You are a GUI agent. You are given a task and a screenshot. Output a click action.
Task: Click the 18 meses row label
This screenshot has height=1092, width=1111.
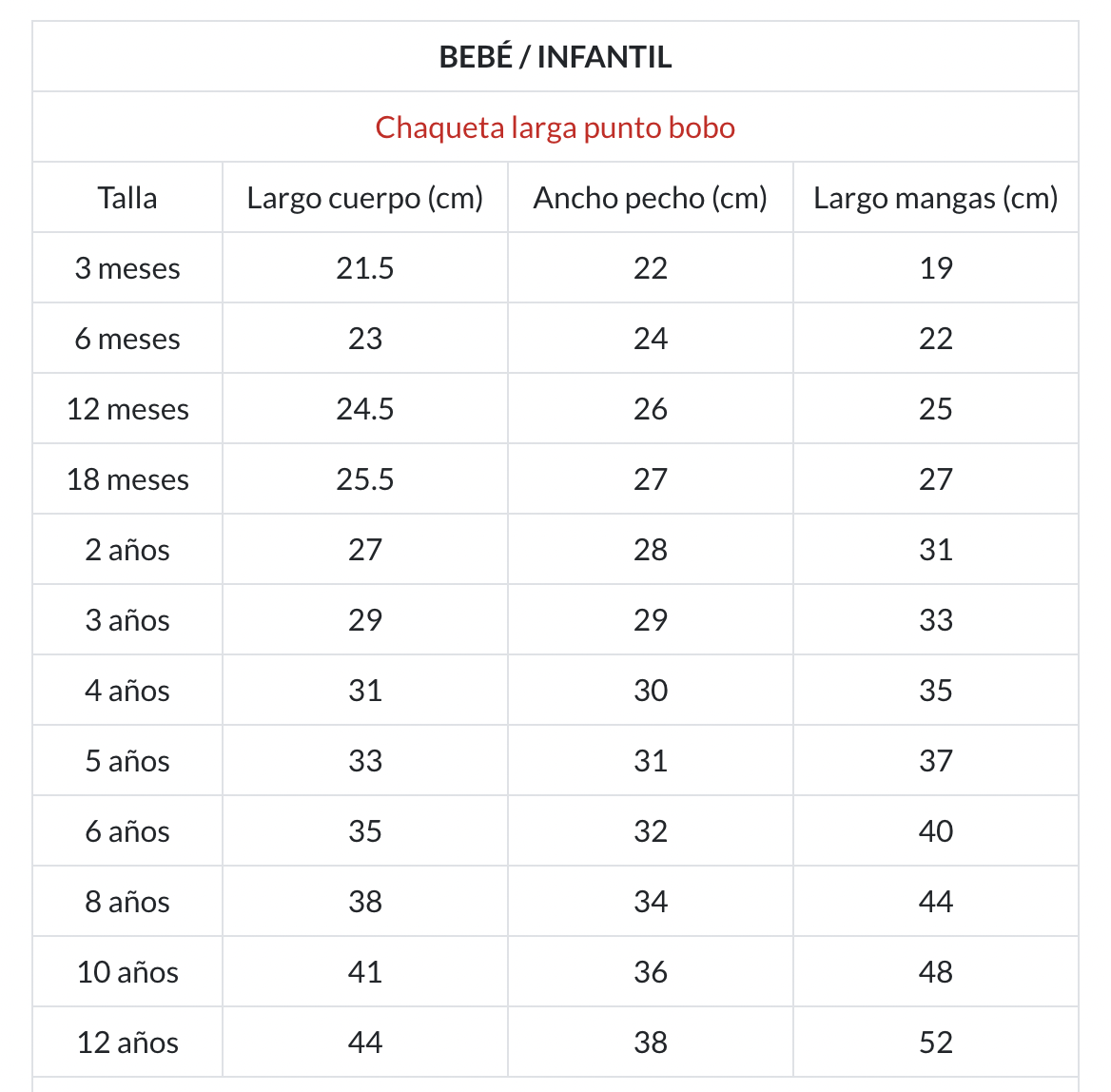(127, 479)
